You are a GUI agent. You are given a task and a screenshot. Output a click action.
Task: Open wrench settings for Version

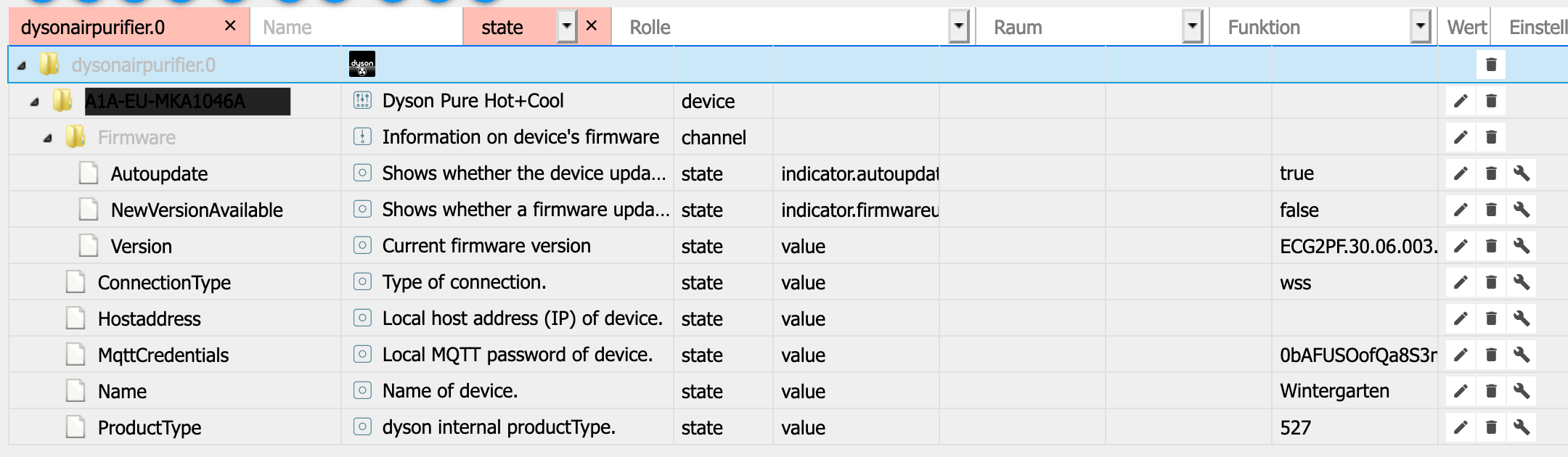pos(1522,246)
